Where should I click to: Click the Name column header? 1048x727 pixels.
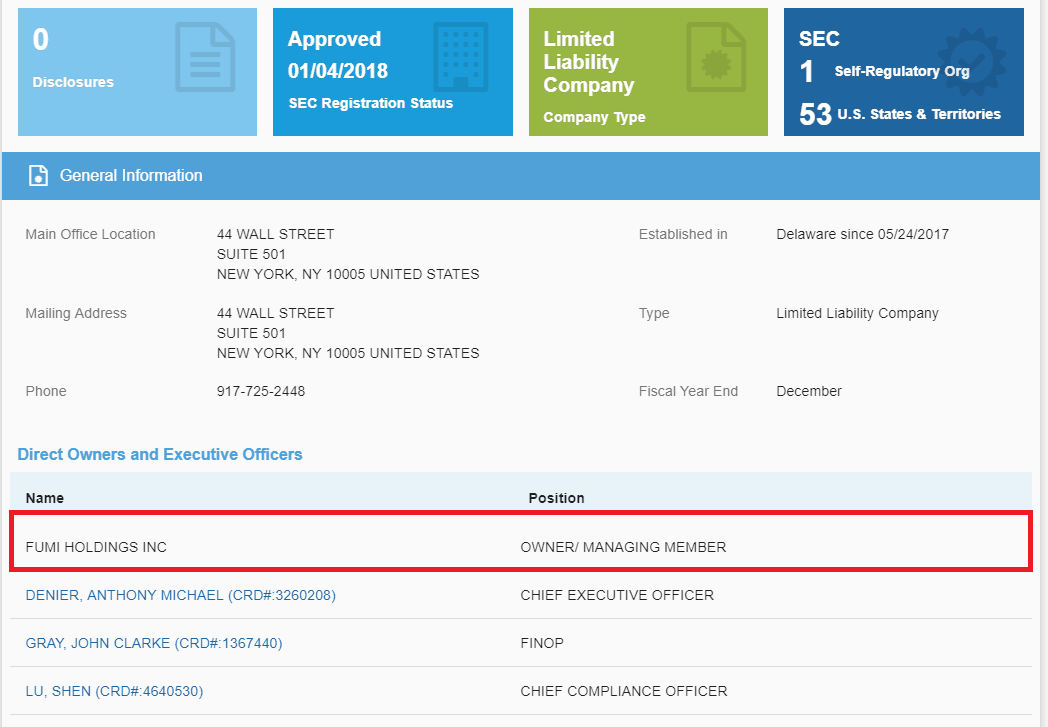tap(45, 498)
